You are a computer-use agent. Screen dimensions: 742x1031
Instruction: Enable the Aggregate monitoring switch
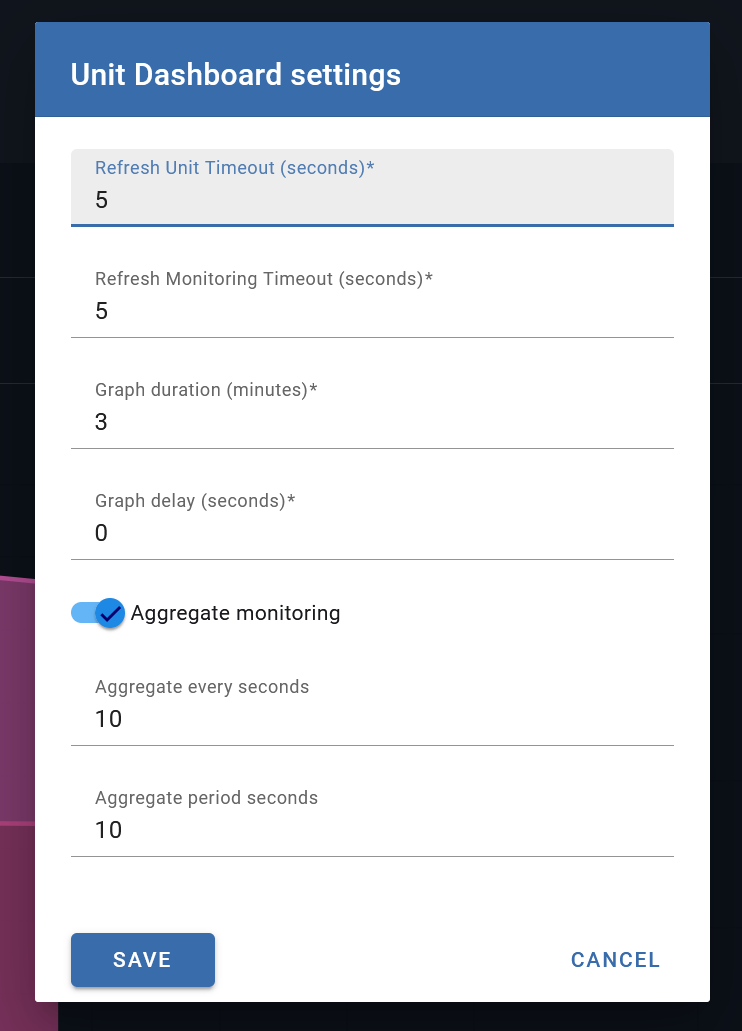point(97,613)
